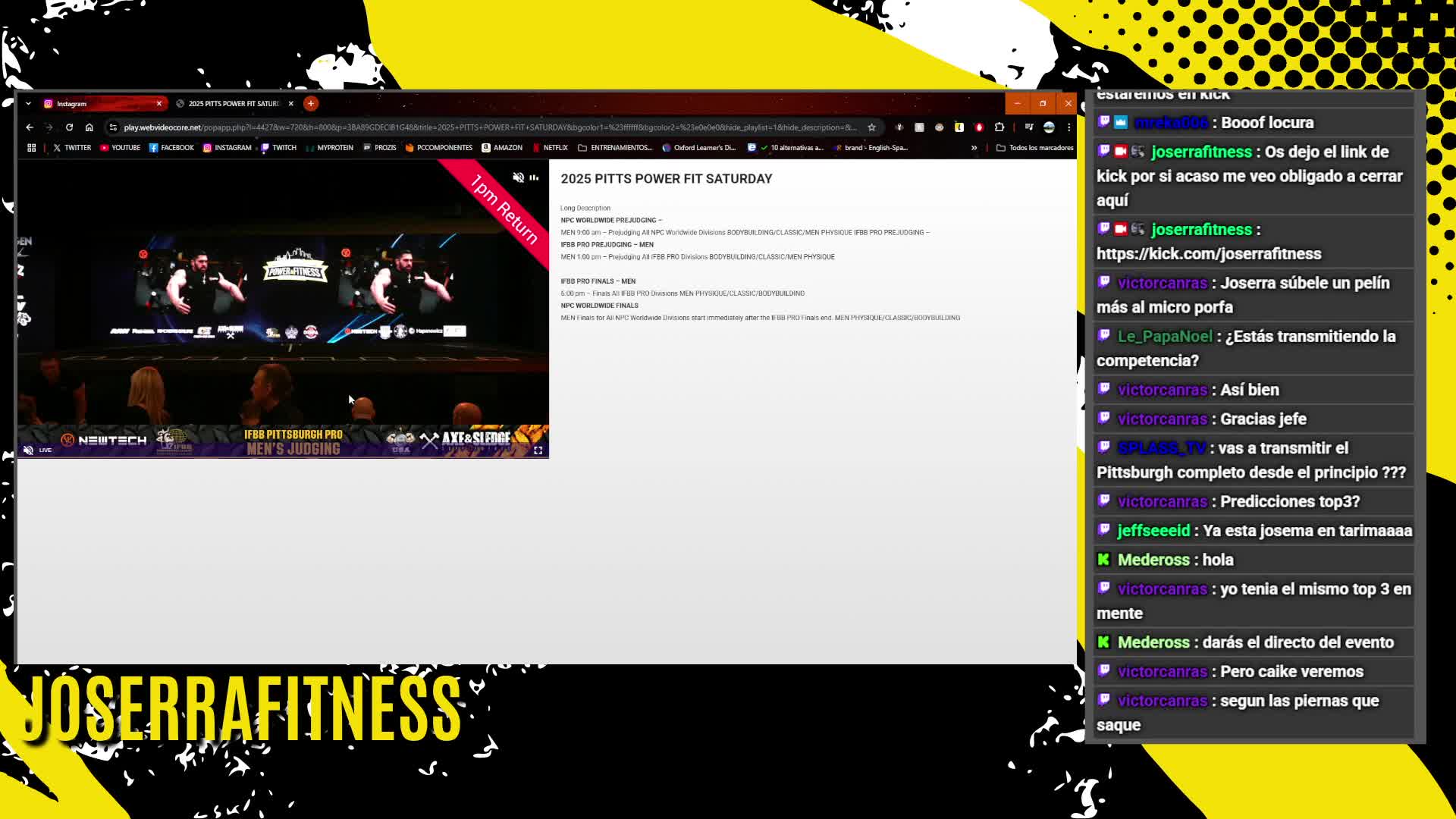Click Medeross username on the hola message
This screenshot has height=819, width=1456.
1153,560
